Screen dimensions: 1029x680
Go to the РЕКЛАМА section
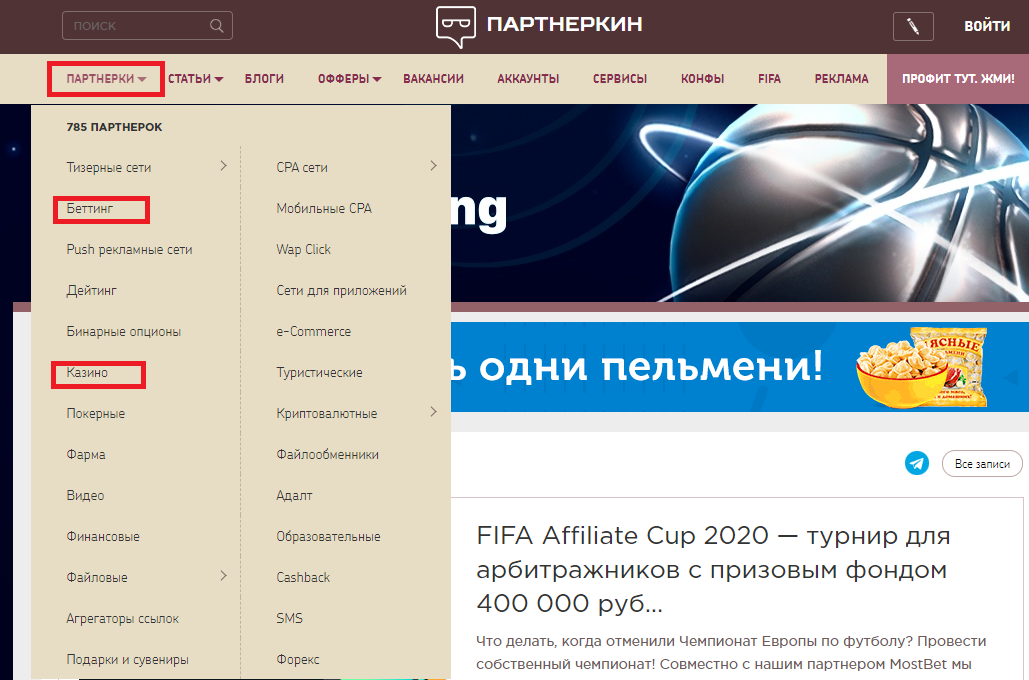(x=841, y=79)
